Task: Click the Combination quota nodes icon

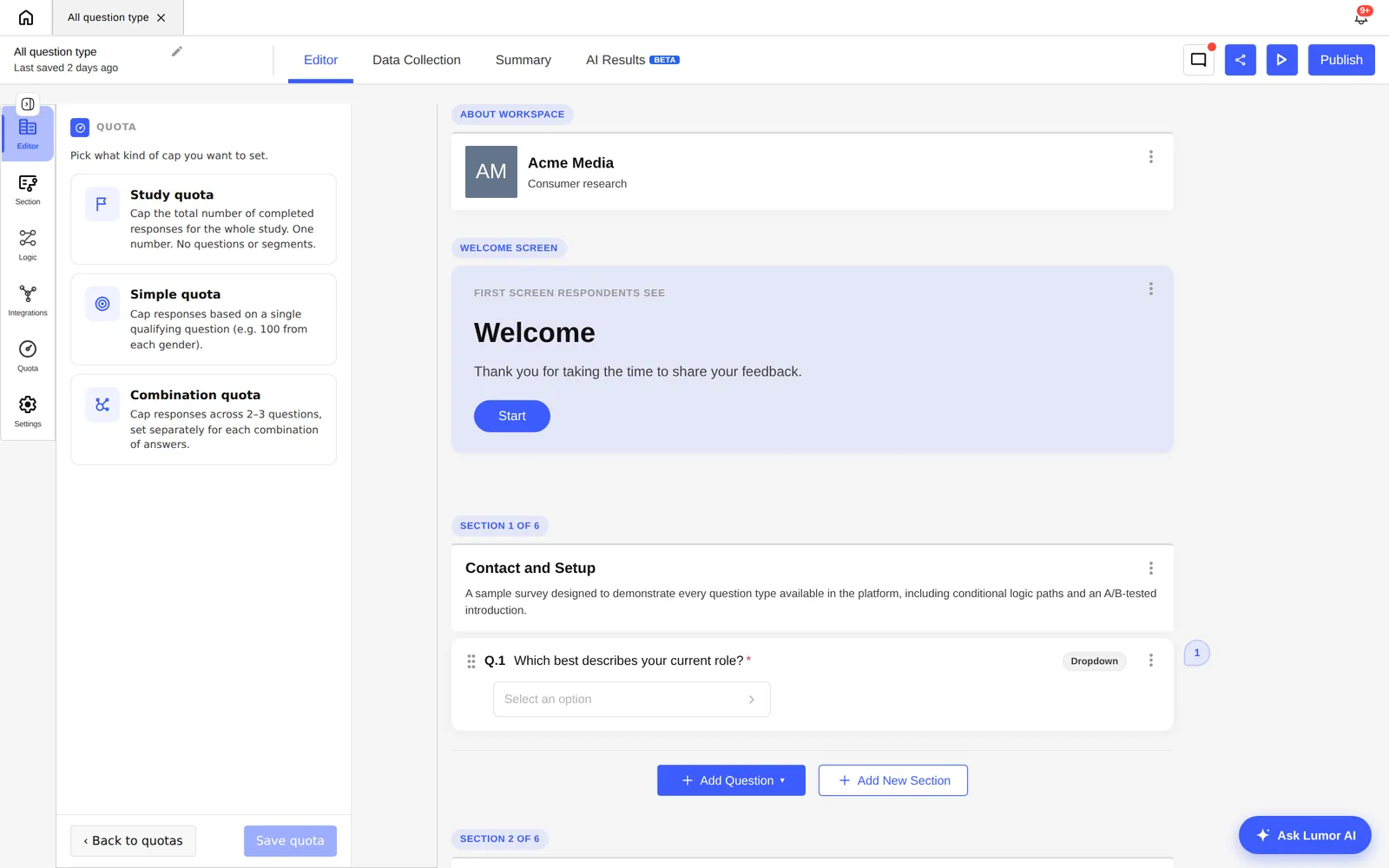Action: (x=102, y=404)
